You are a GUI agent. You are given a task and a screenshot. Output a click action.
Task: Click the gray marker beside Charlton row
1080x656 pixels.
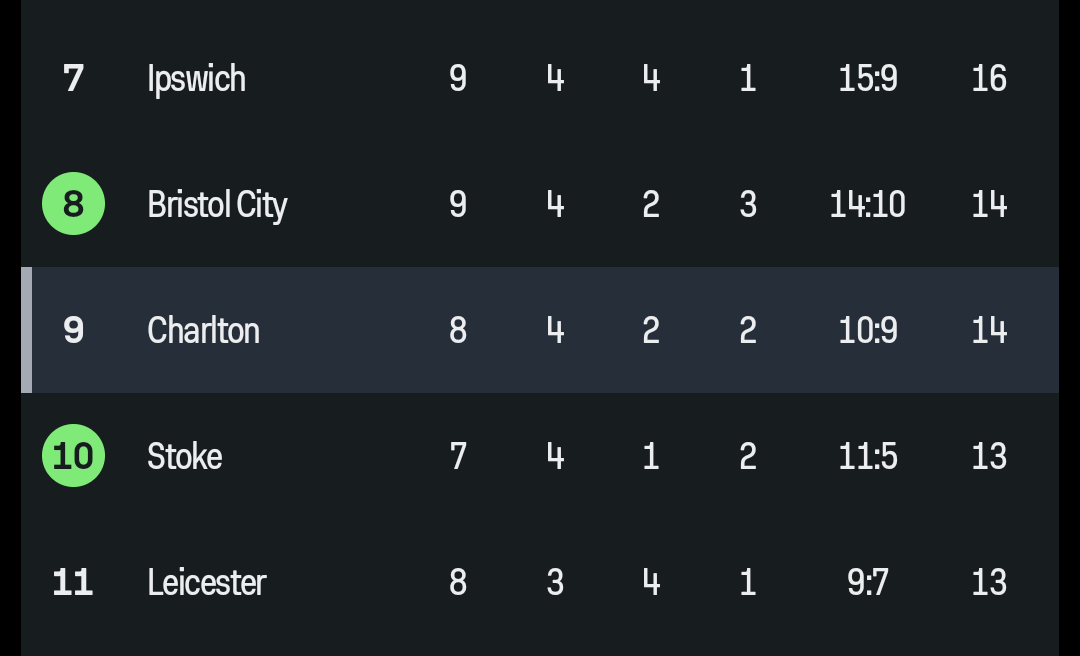click(x=27, y=330)
